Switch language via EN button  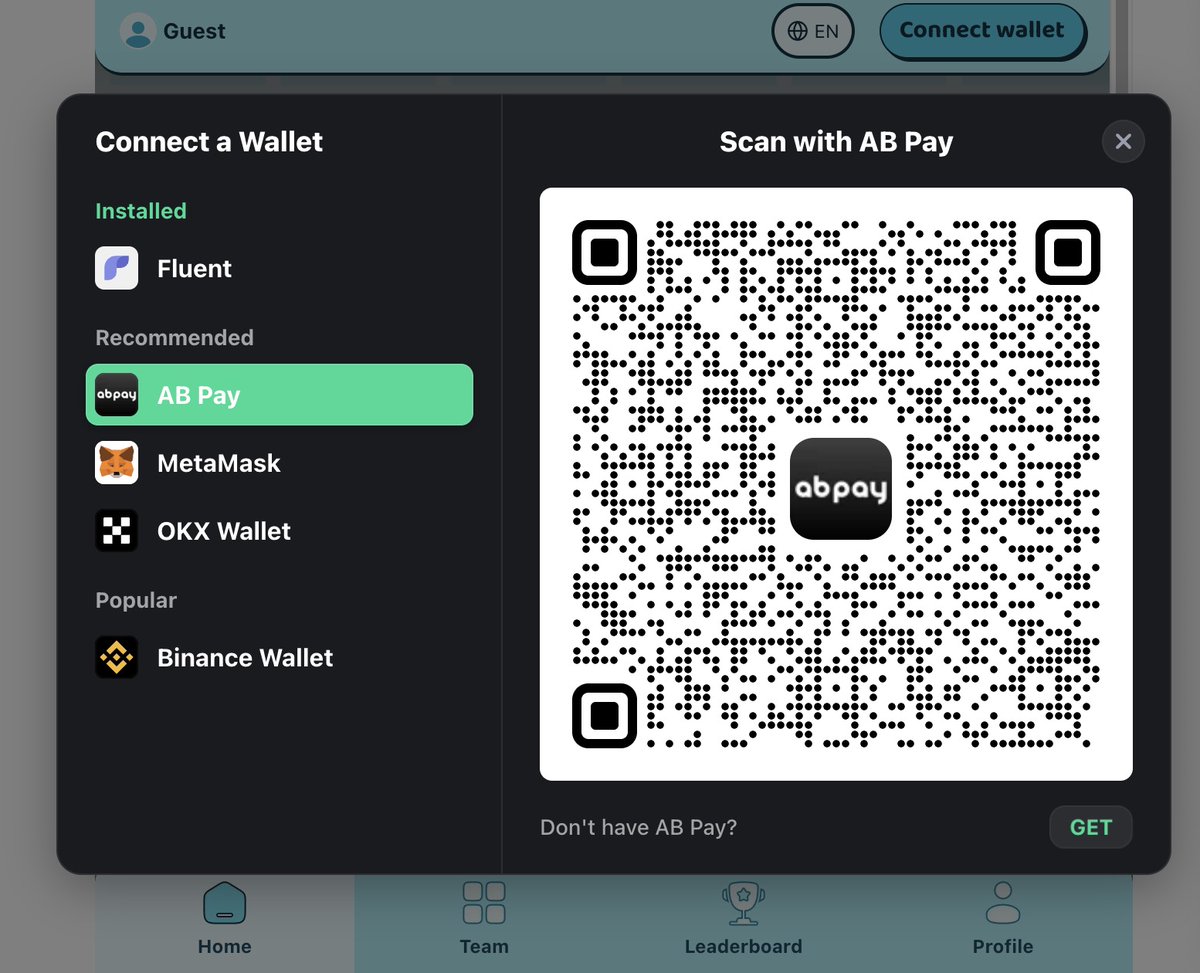[x=813, y=31]
